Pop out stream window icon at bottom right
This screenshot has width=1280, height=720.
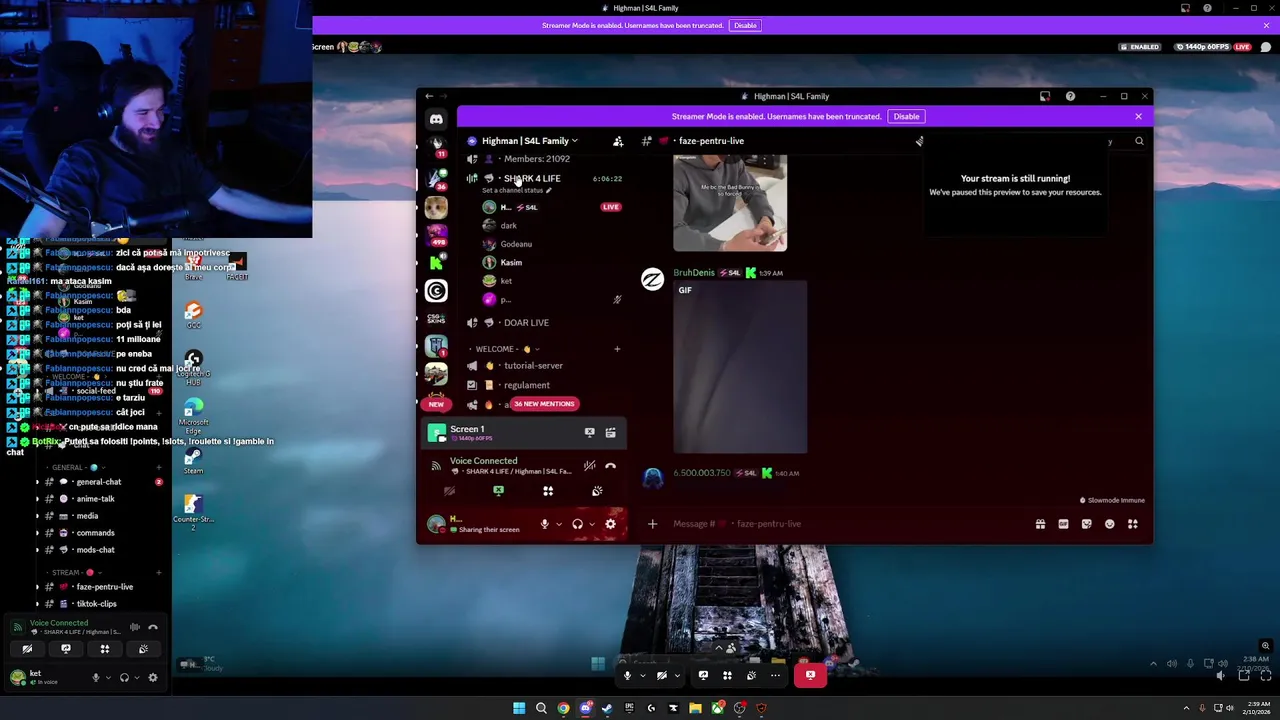pyautogui.click(x=1243, y=675)
